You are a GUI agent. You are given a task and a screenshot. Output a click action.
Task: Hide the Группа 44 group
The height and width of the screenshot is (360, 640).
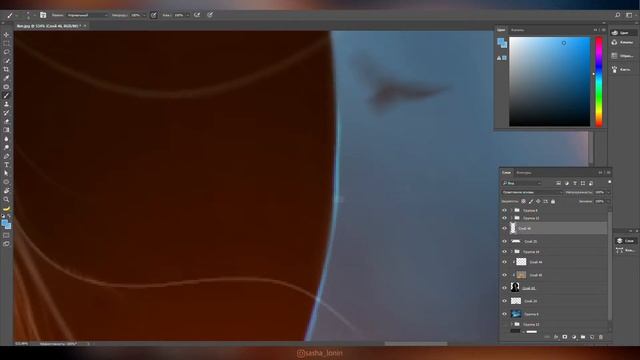(x=504, y=251)
